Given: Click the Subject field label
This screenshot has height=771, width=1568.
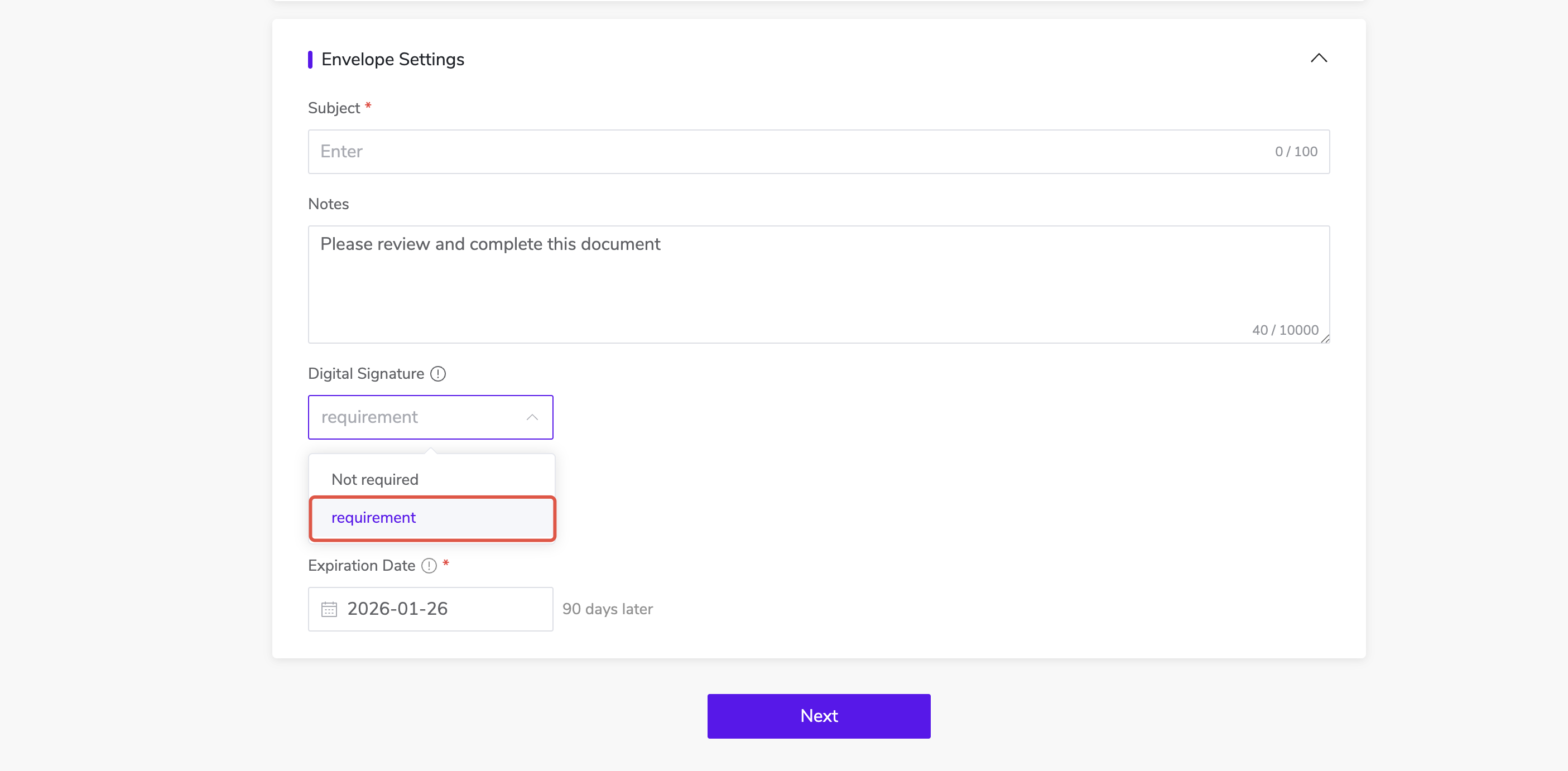Looking at the screenshot, I should 334,108.
